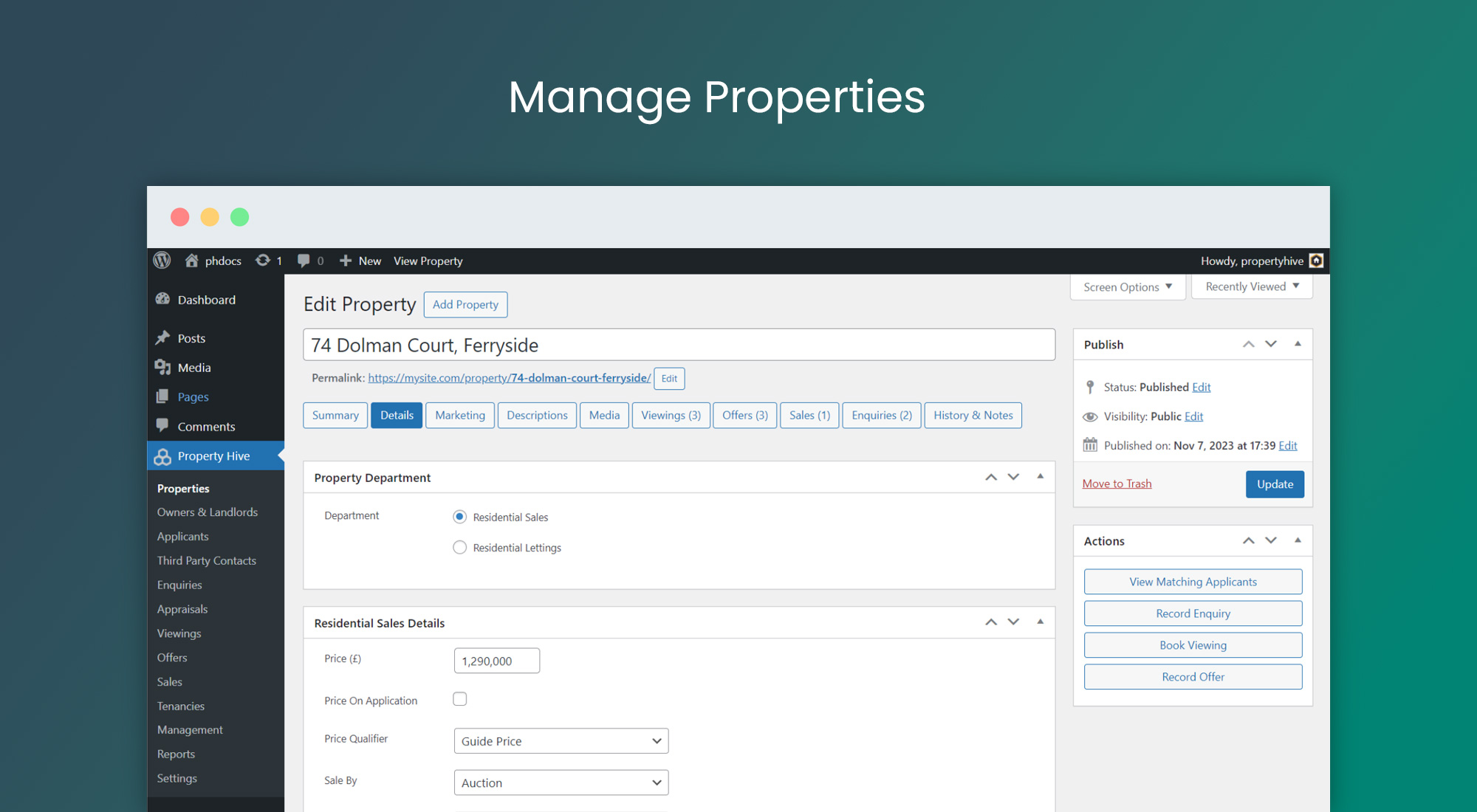Click the Property Hive sidebar icon
Viewport: 1477px width, 812px height.
pos(162,456)
